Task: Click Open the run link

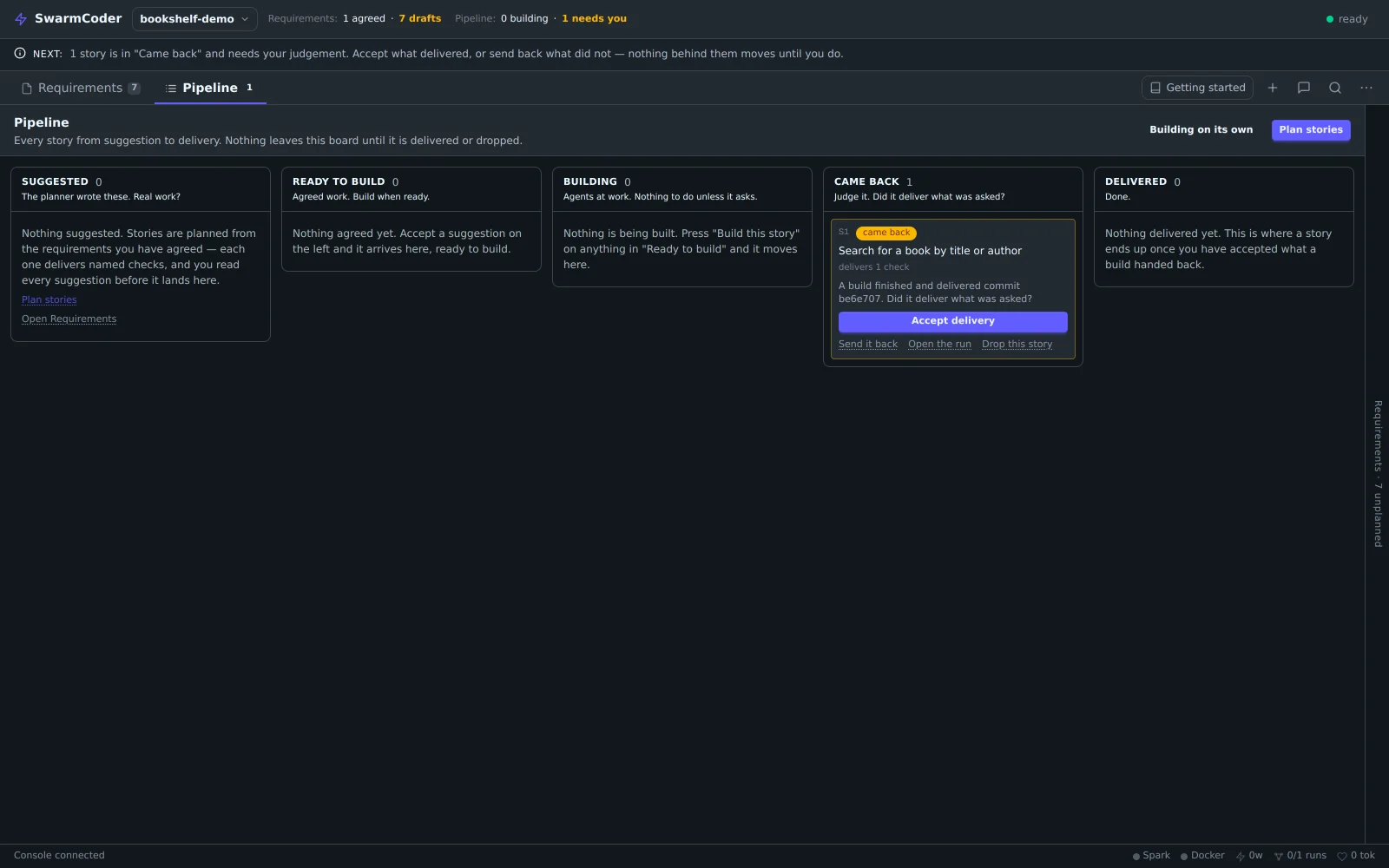Action: 940,345
